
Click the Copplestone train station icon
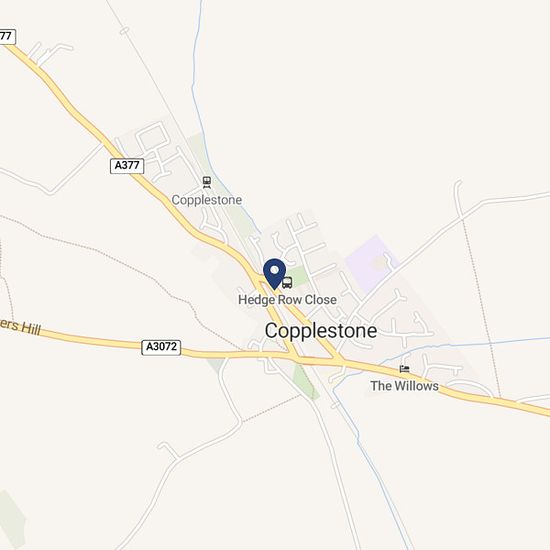207,182
